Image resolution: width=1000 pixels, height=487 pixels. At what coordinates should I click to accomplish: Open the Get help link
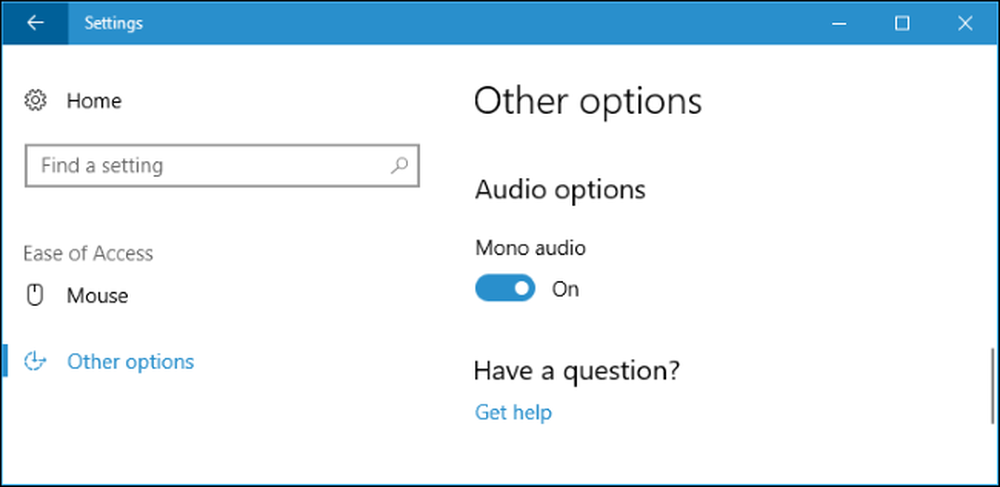(x=513, y=412)
